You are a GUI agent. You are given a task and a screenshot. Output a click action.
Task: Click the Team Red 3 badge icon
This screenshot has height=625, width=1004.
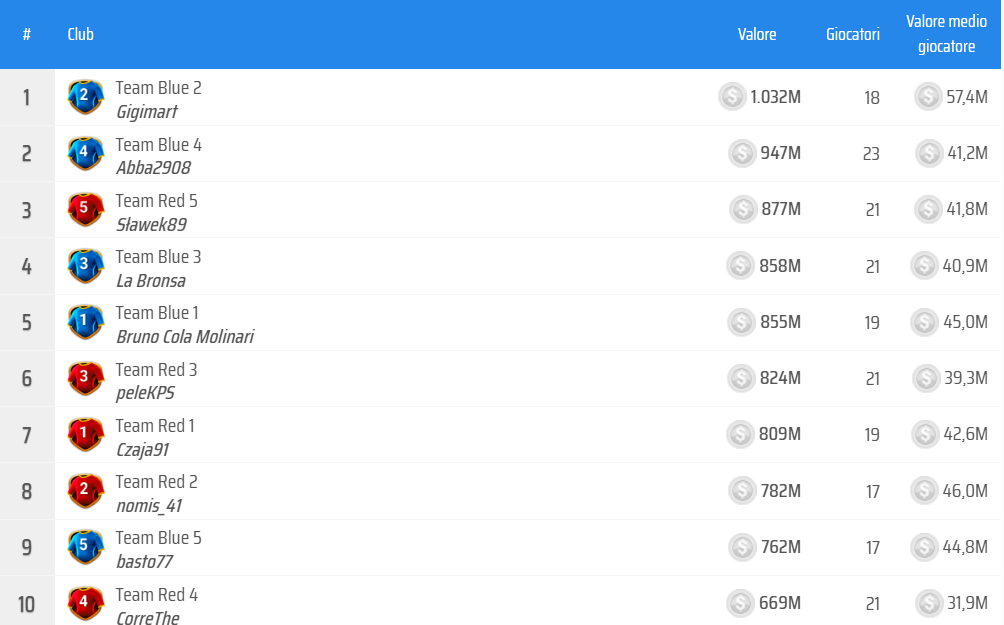pos(85,378)
